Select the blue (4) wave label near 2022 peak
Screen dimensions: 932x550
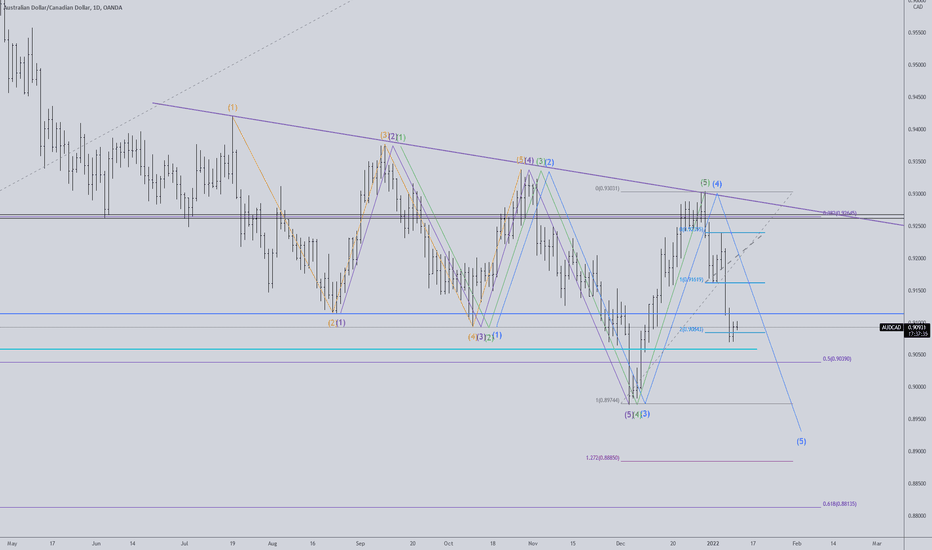tap(717, 184)
